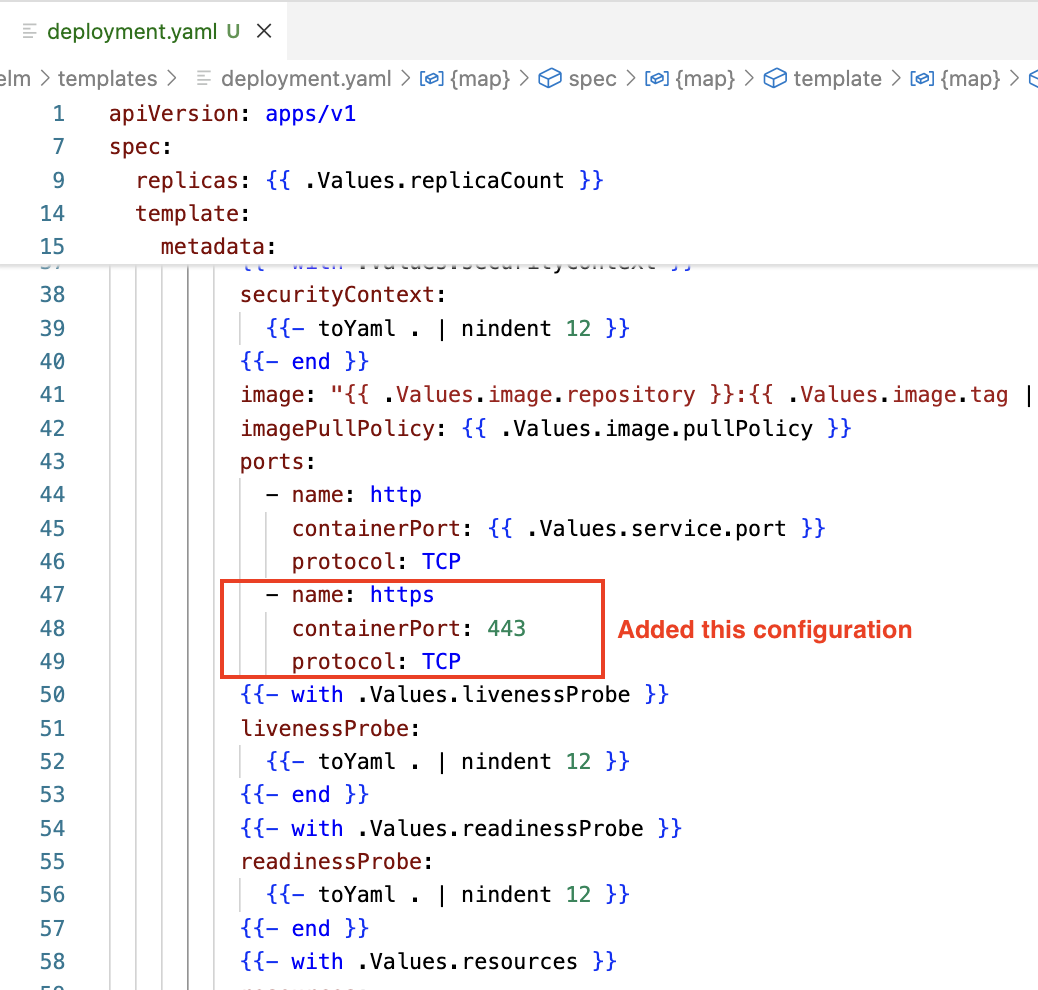Click image repository line 41
The width and height of the screenshot is (1038, 990).
tap(636, 395)
